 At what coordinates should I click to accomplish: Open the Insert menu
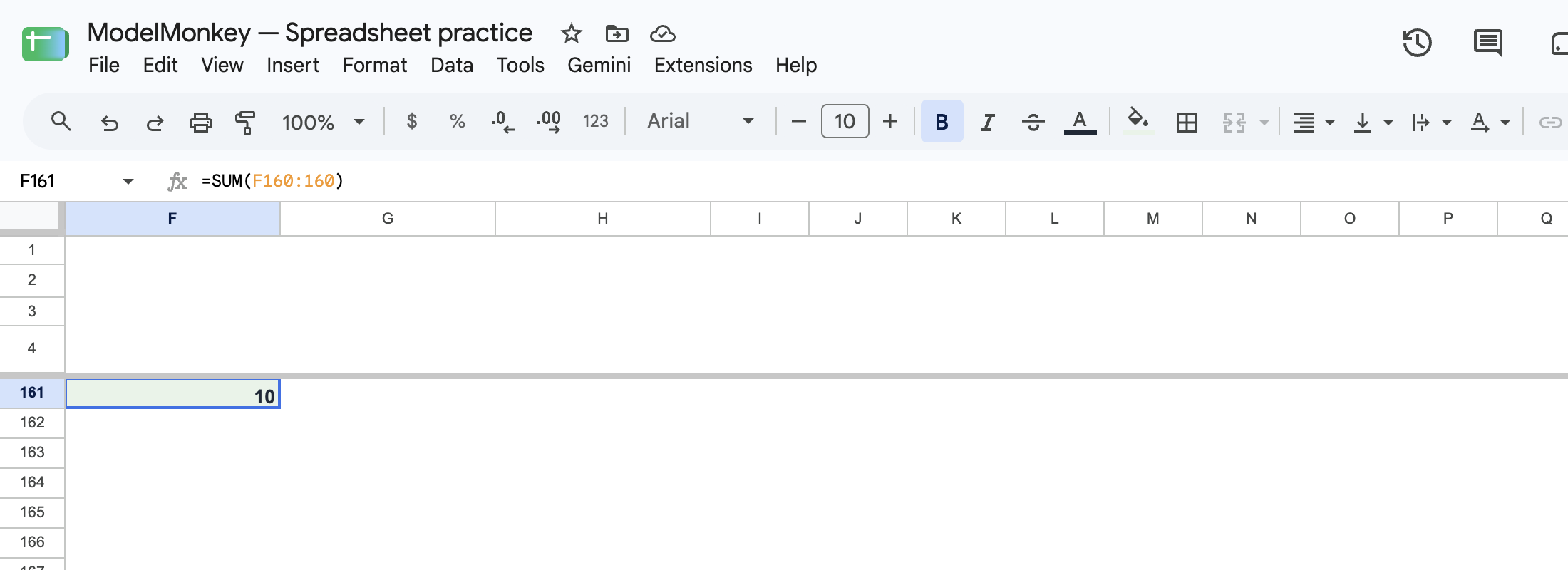coord(293,66)
